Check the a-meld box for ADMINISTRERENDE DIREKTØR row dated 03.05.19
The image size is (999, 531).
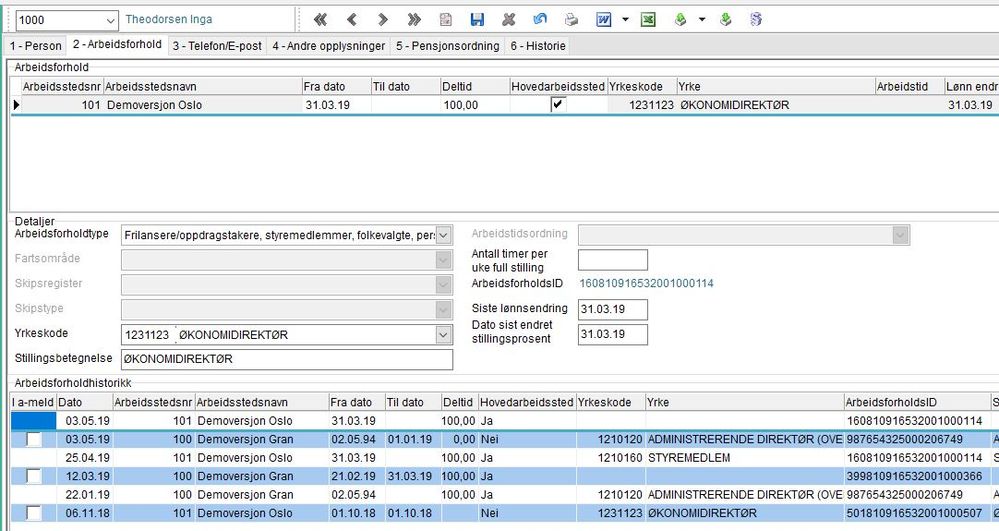33,439
